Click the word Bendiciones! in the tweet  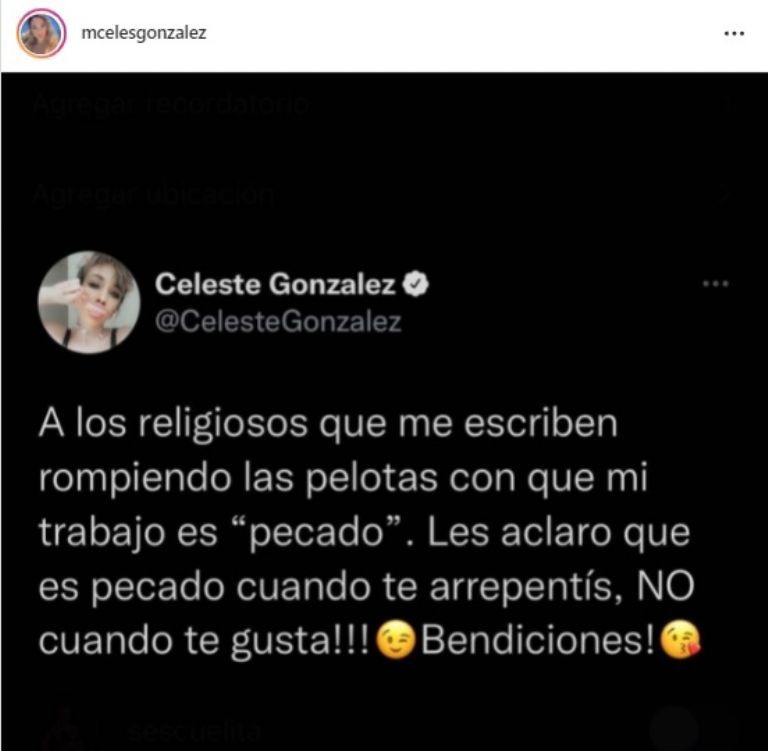tap(538, 640)
